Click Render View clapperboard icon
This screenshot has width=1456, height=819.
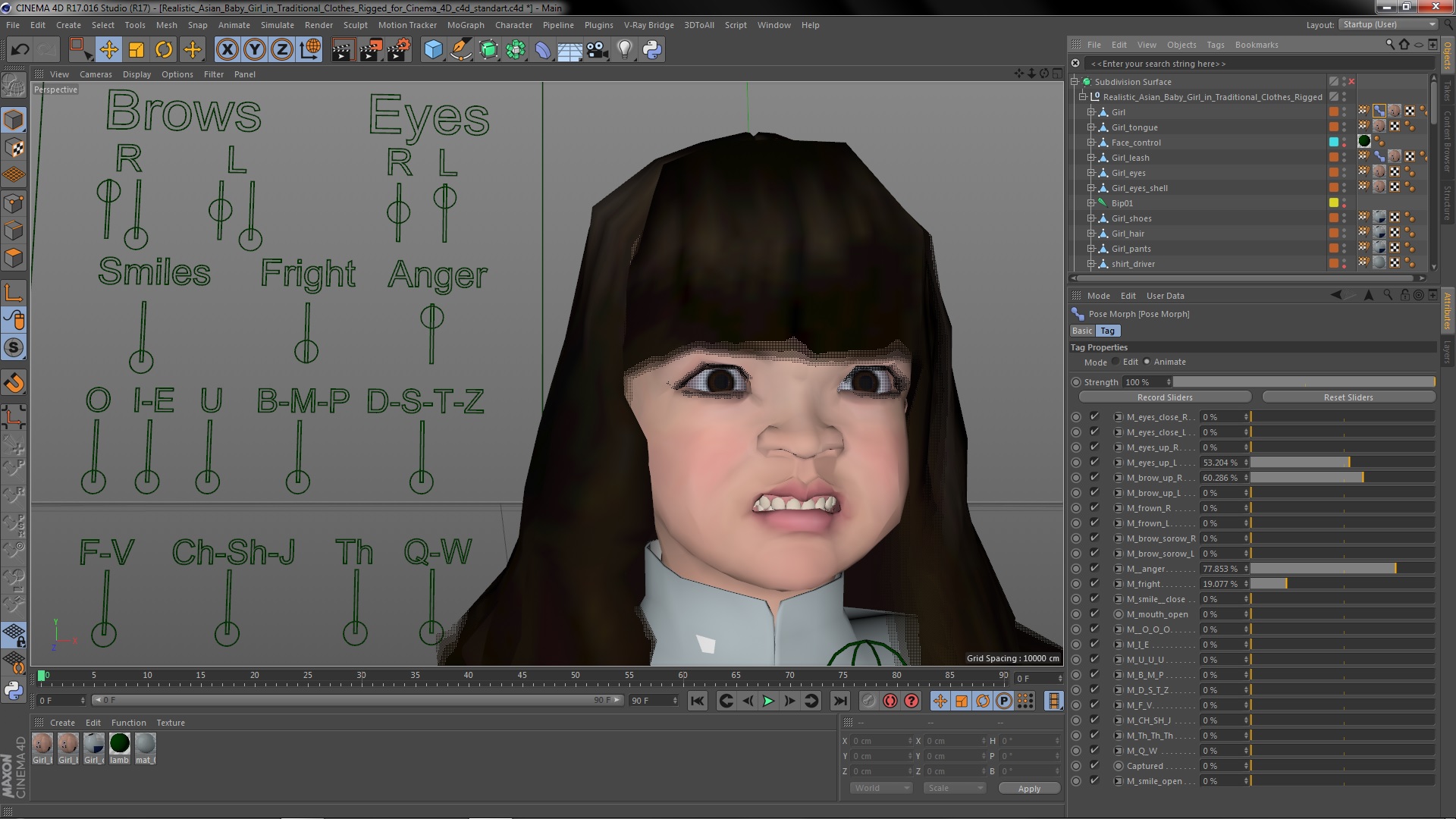(x=343, y=50)
